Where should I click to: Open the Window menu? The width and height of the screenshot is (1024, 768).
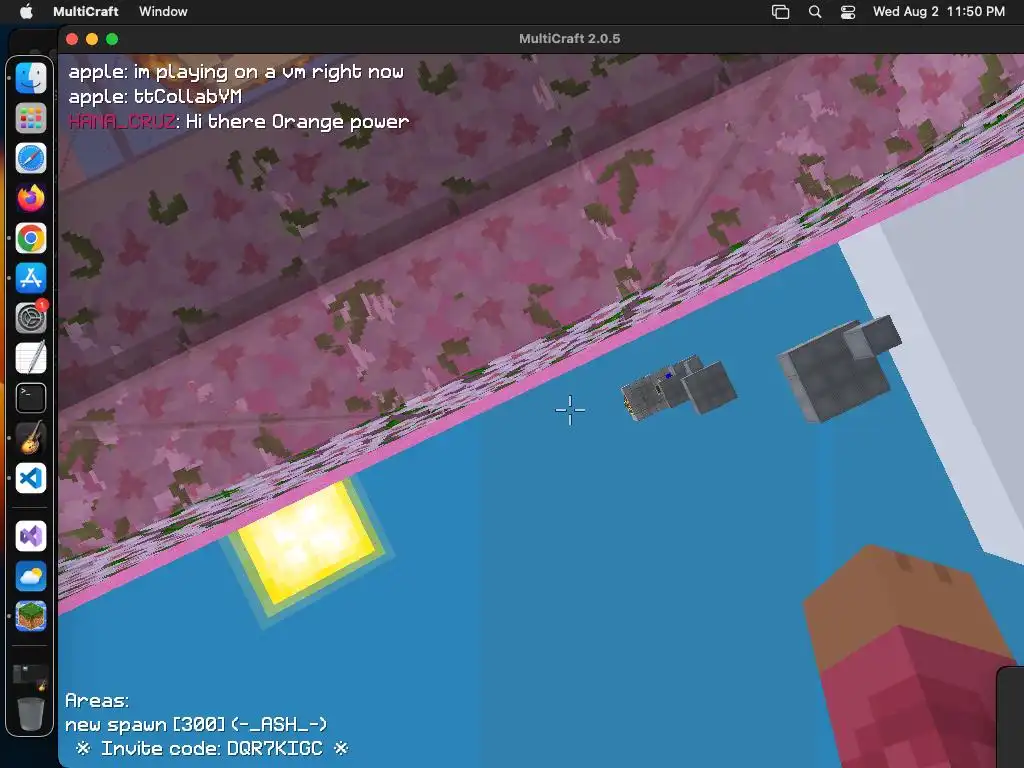coord(163,11)
